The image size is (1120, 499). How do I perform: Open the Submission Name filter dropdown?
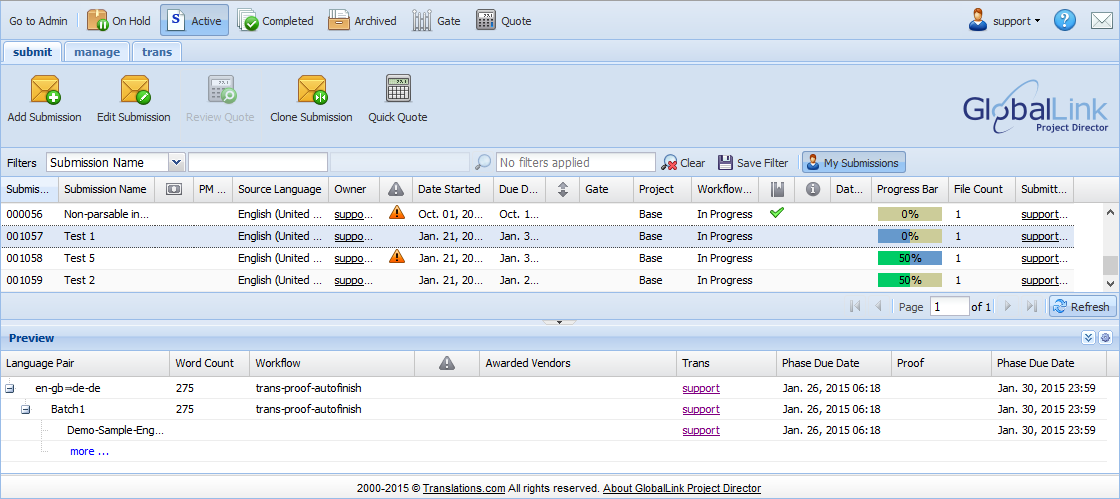coord(177,163)
